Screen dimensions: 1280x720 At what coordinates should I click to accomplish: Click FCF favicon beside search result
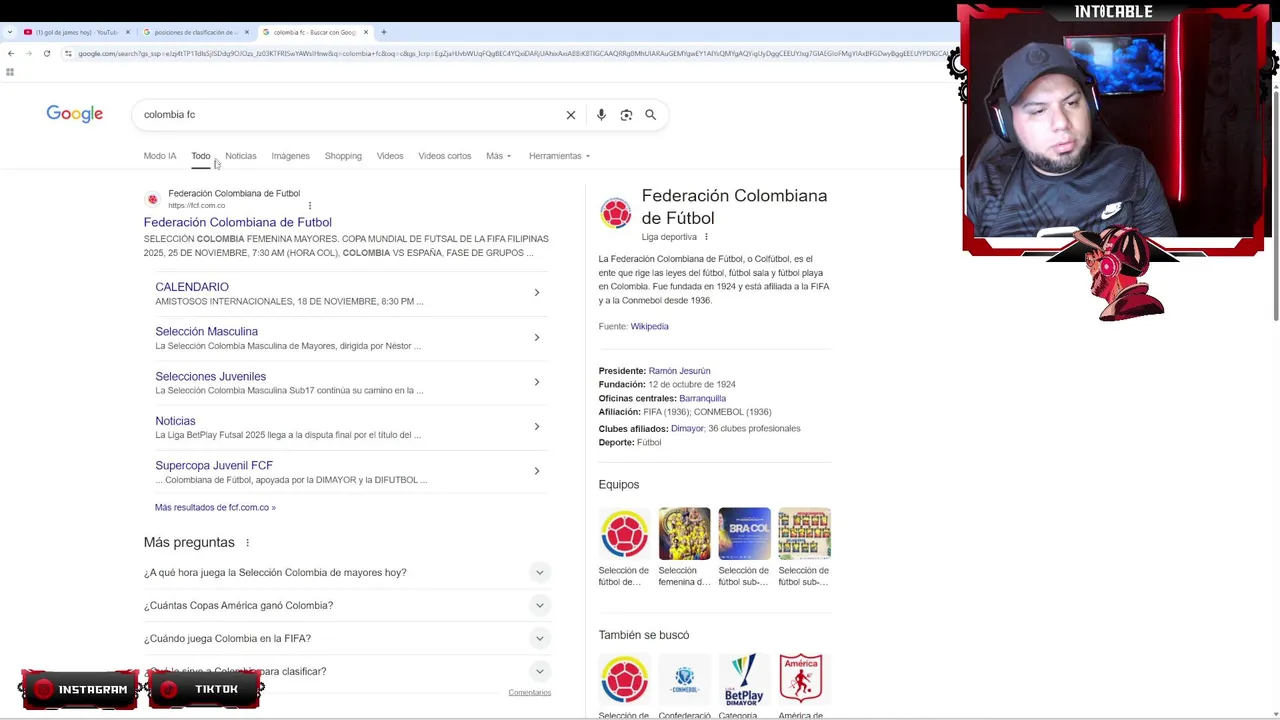(x=152, y=199)
